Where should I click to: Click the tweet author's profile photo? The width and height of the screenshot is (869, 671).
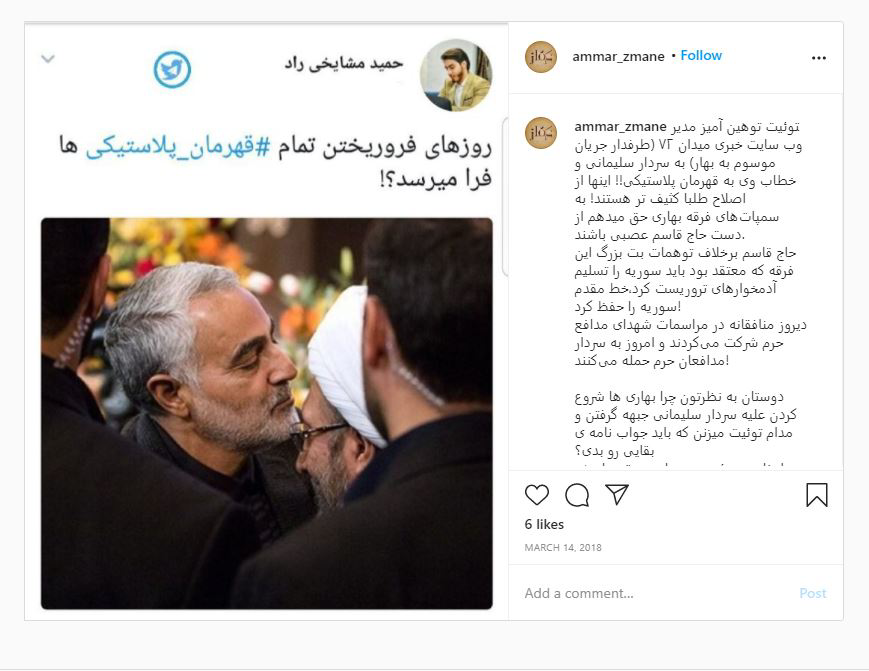point(456,75)
